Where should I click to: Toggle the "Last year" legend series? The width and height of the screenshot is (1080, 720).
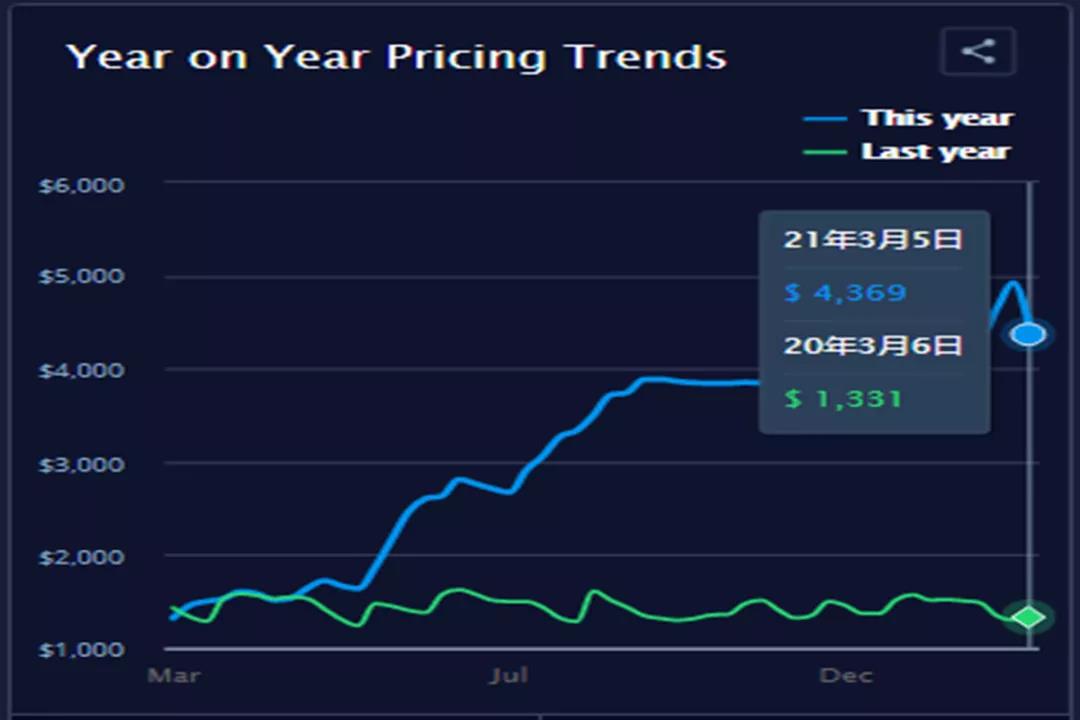[x=935, y=152]
